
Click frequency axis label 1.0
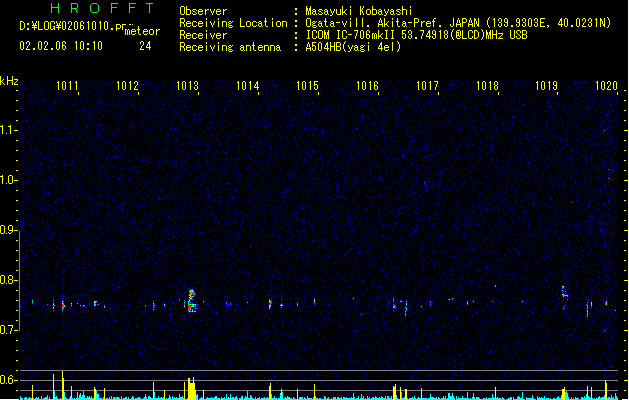pyautogui.click(x=8, y=180)
